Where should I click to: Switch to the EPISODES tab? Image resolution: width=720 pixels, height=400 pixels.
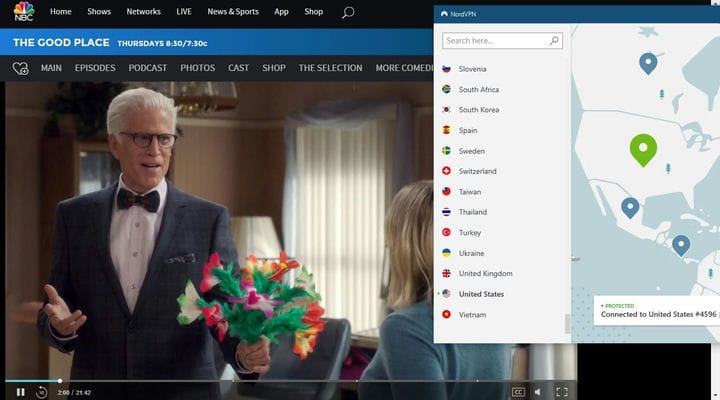[x=95, y=68]
